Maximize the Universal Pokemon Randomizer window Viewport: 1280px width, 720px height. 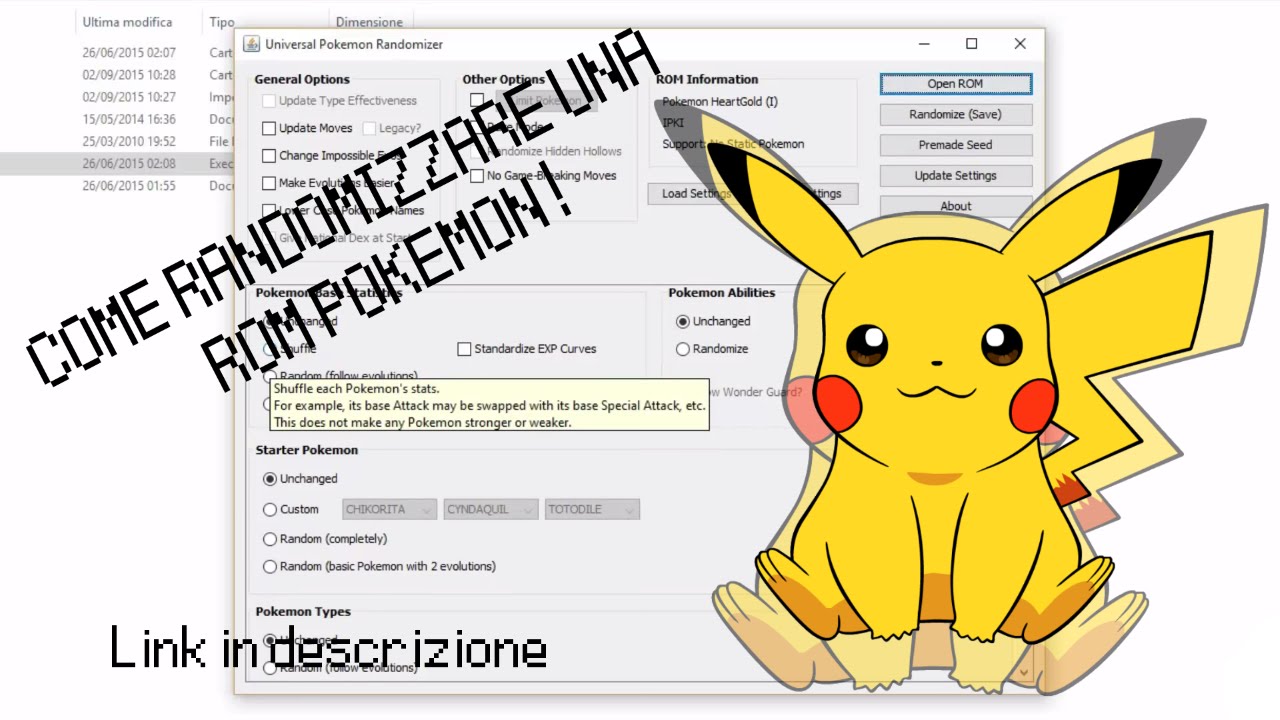click(x=971, y=44)
